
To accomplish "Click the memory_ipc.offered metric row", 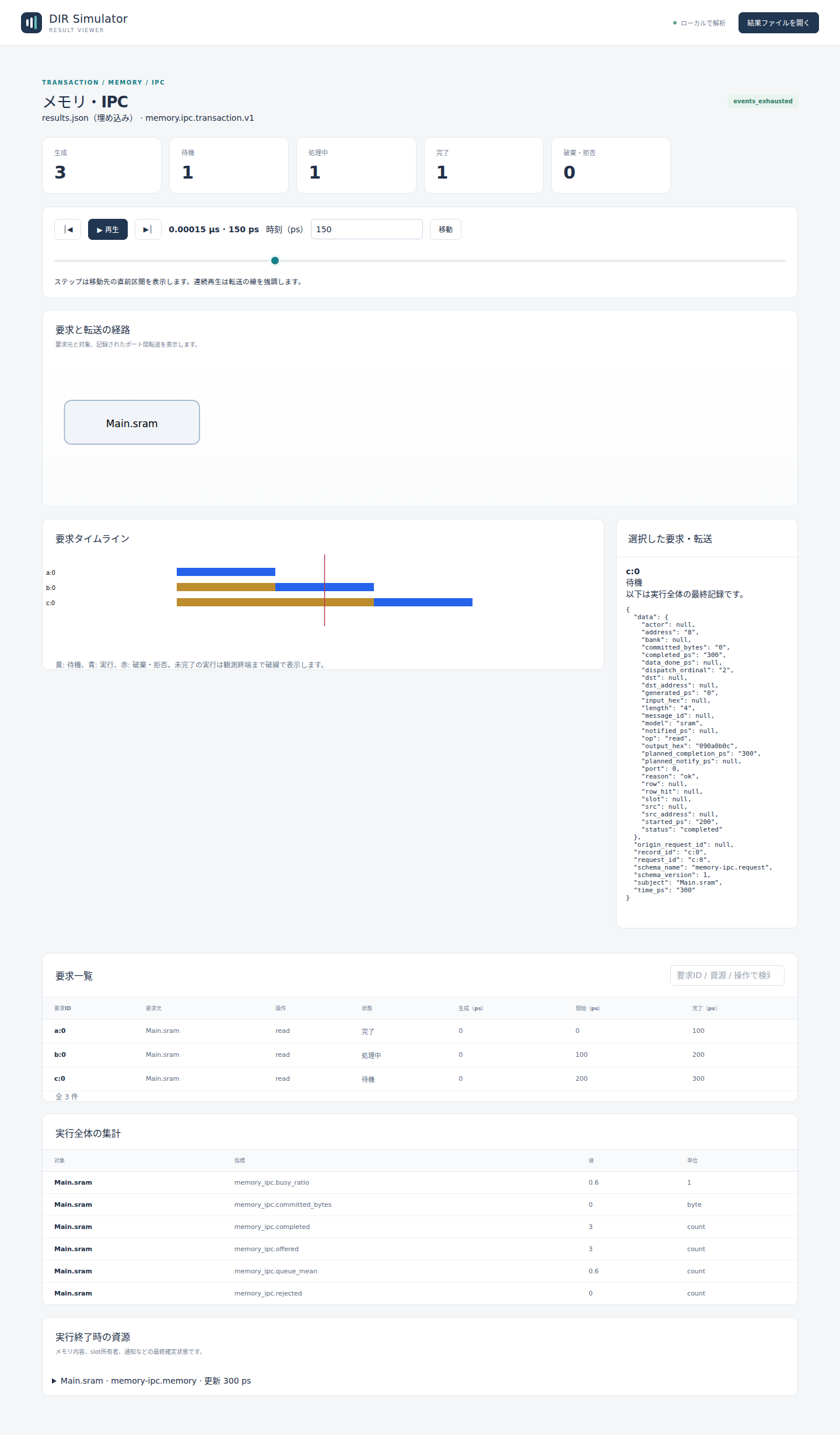I will click(x=420, y=1249).
